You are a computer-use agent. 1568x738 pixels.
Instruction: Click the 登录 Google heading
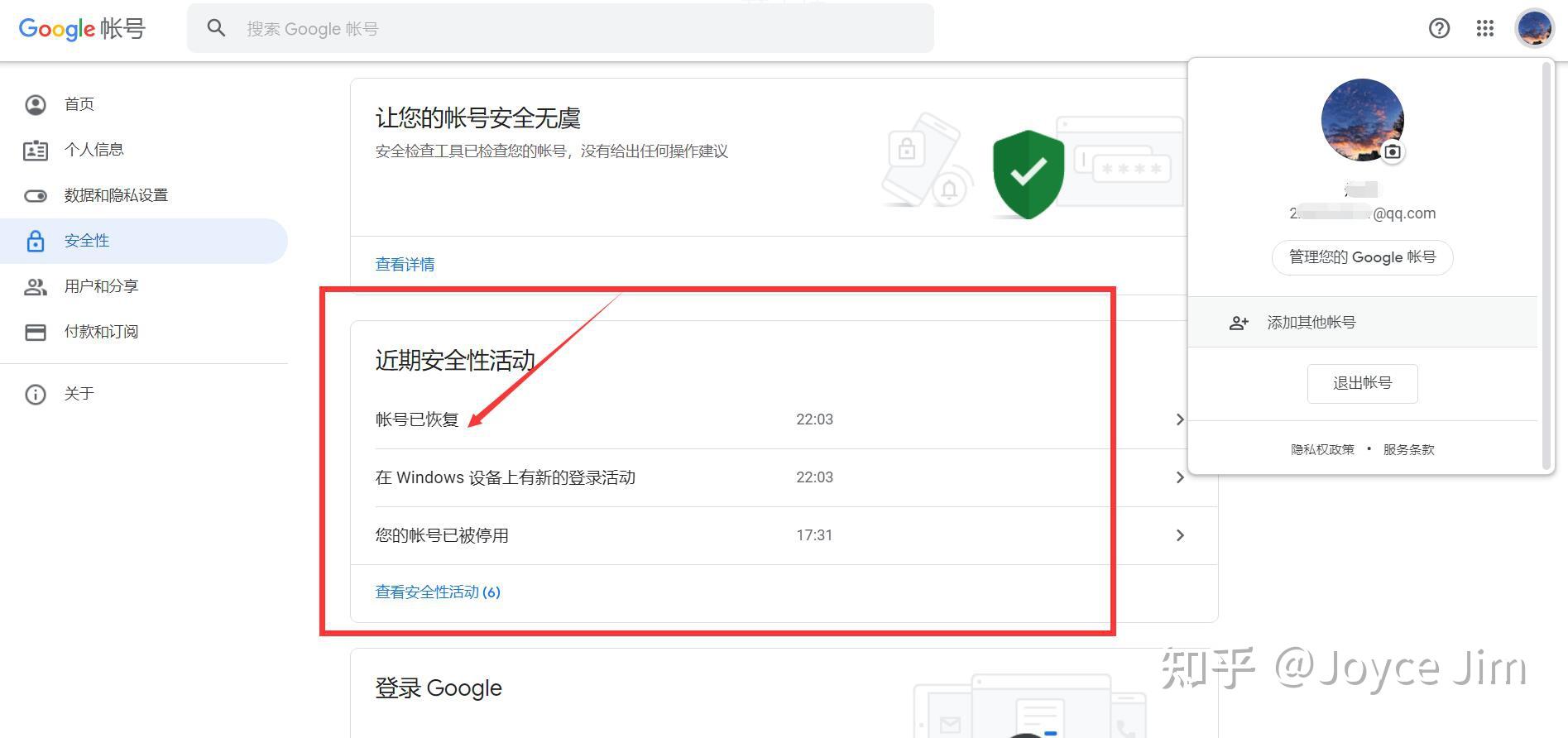pos(439,688)
